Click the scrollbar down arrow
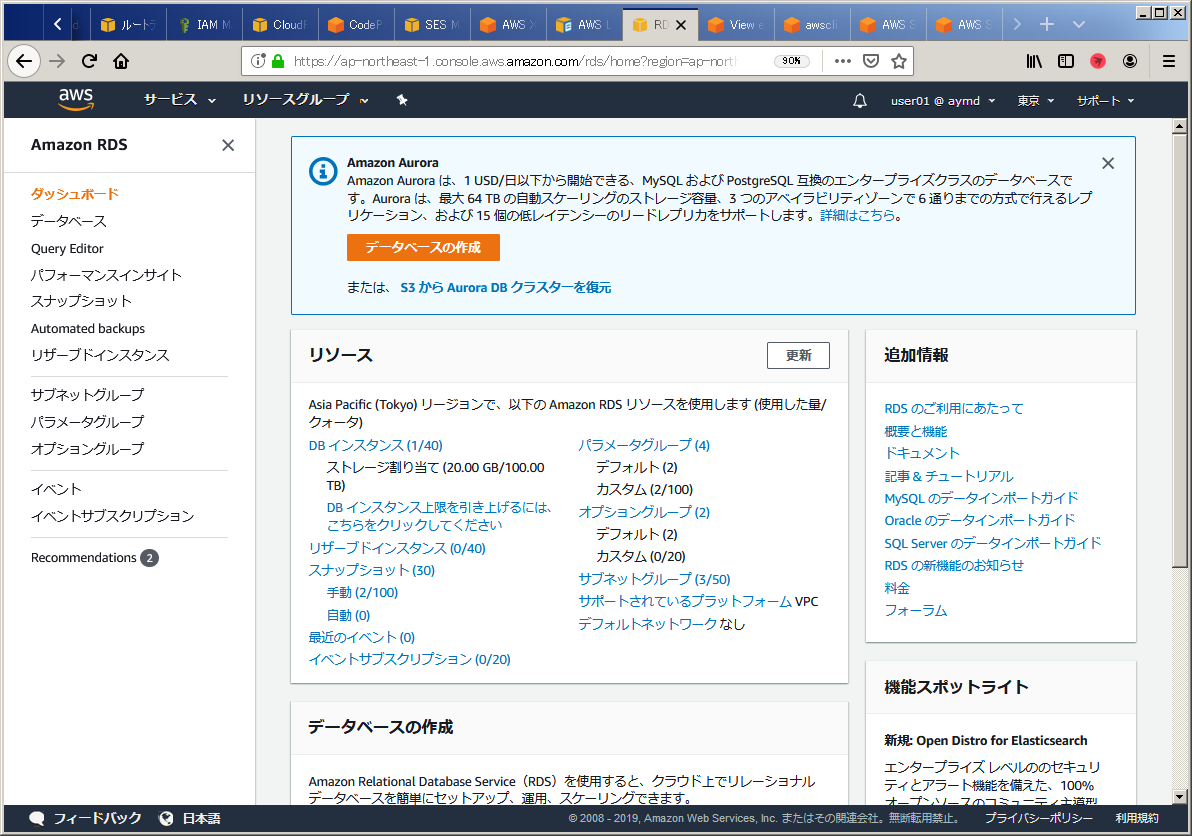This screenshot has width=1192, height=836. (1179, 797)
